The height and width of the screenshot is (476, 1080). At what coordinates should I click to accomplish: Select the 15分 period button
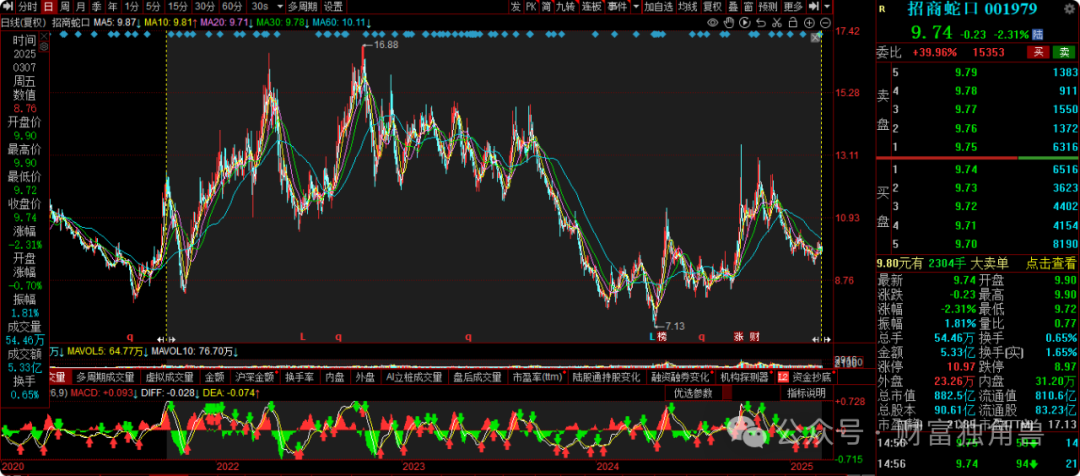(178, 6)
